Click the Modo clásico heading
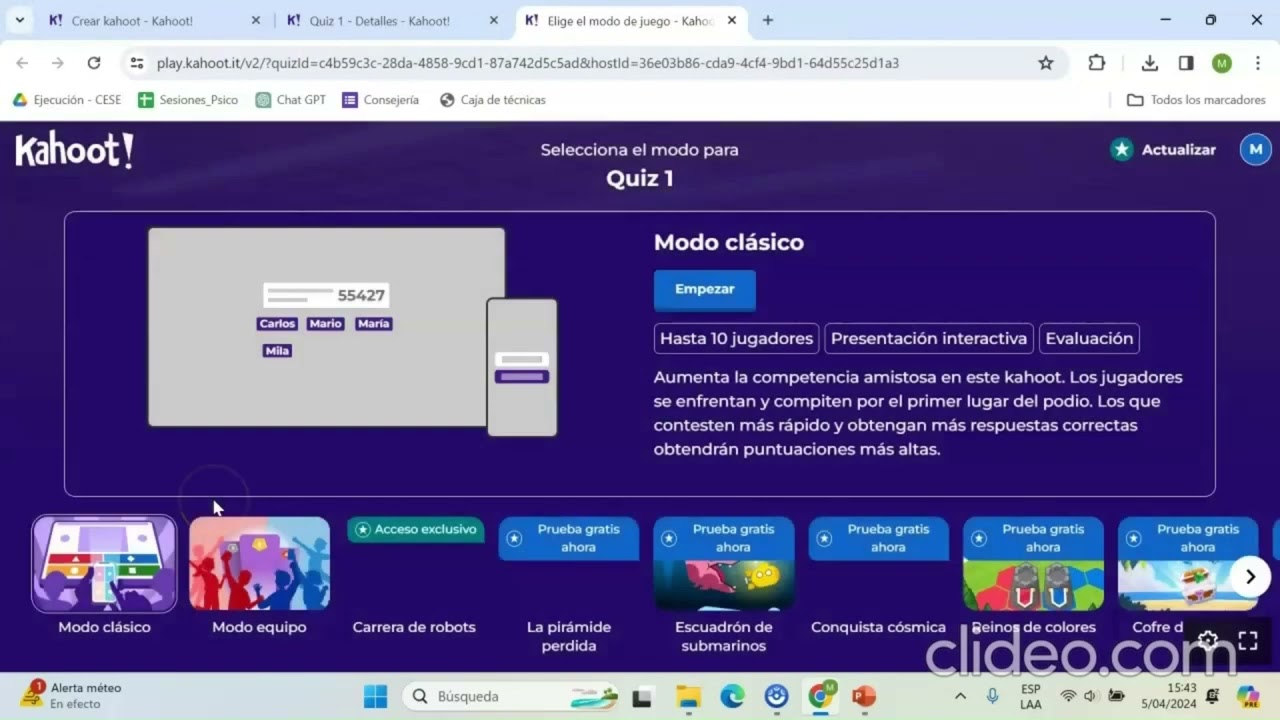 (728, 242)
